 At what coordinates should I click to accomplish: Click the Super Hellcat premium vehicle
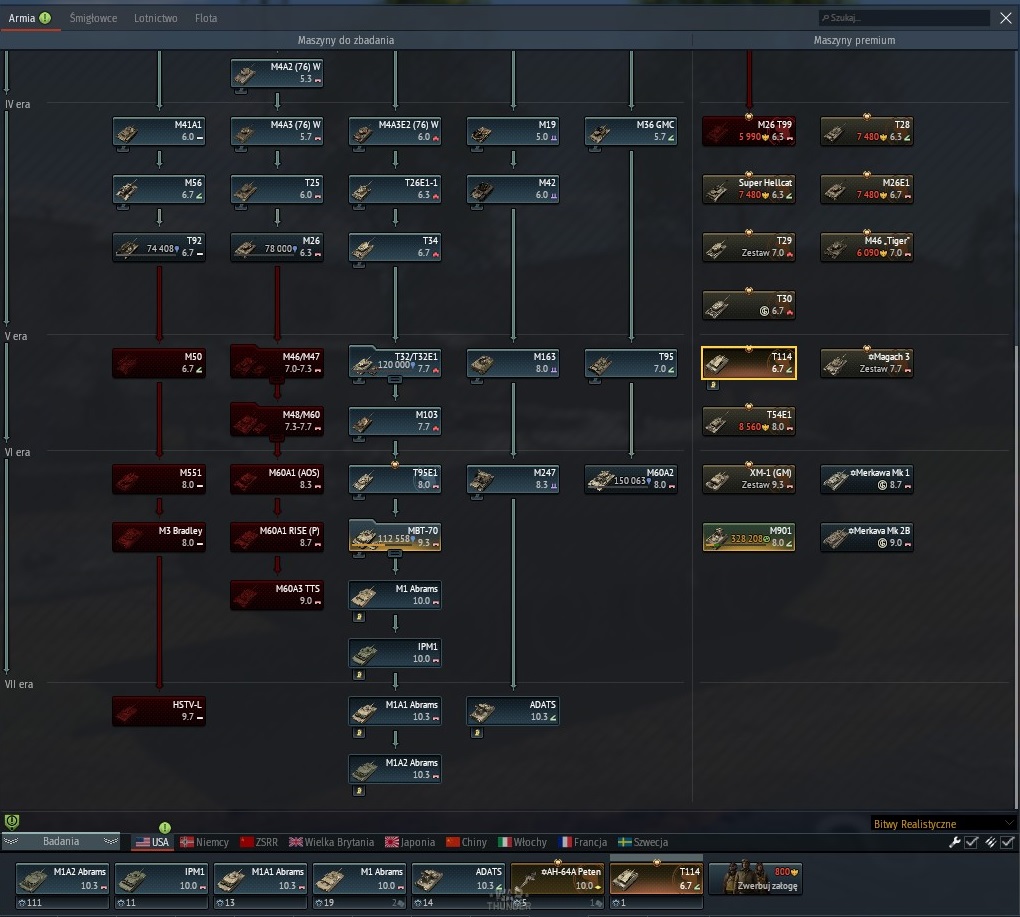pos(749,189)
